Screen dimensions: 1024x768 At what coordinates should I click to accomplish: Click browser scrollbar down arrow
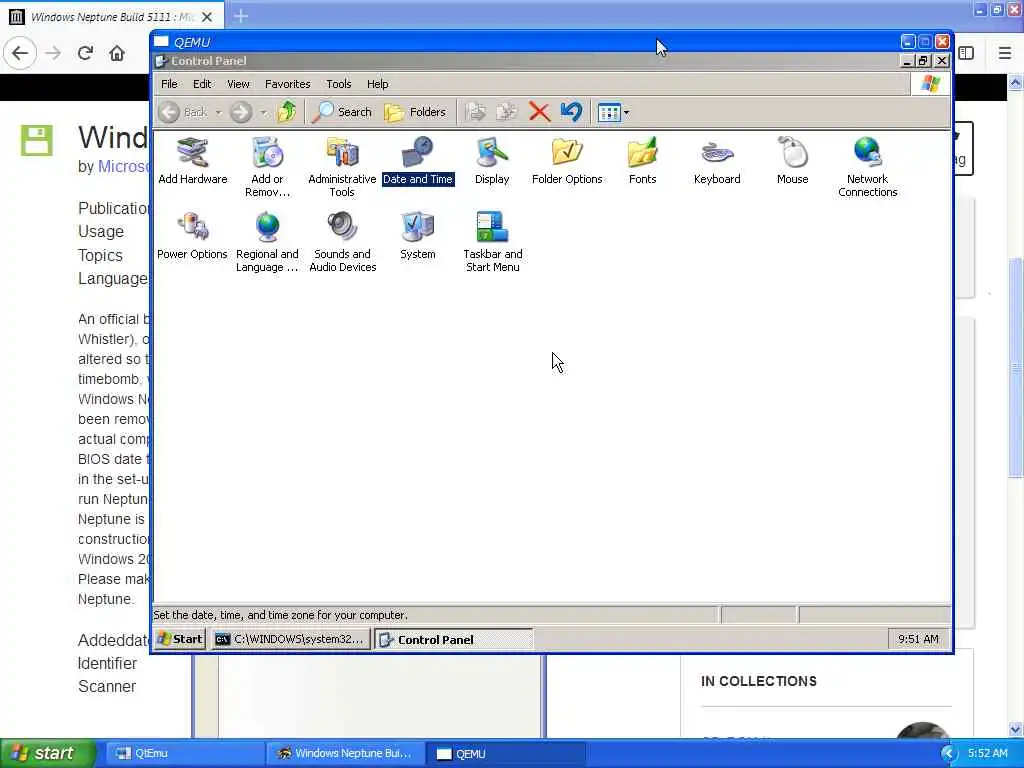(1016, 729)
